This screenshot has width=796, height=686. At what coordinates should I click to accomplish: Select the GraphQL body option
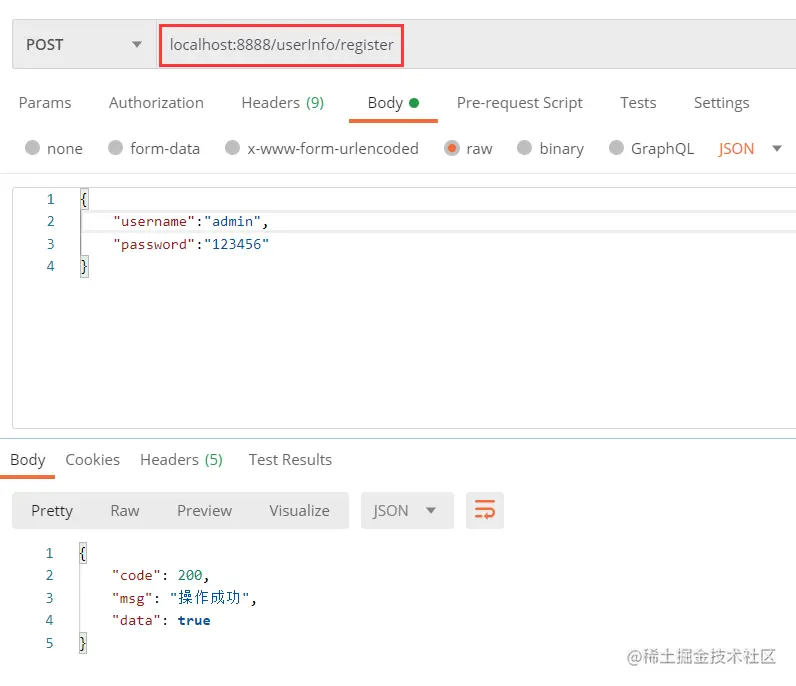click(x=616, y=148)
